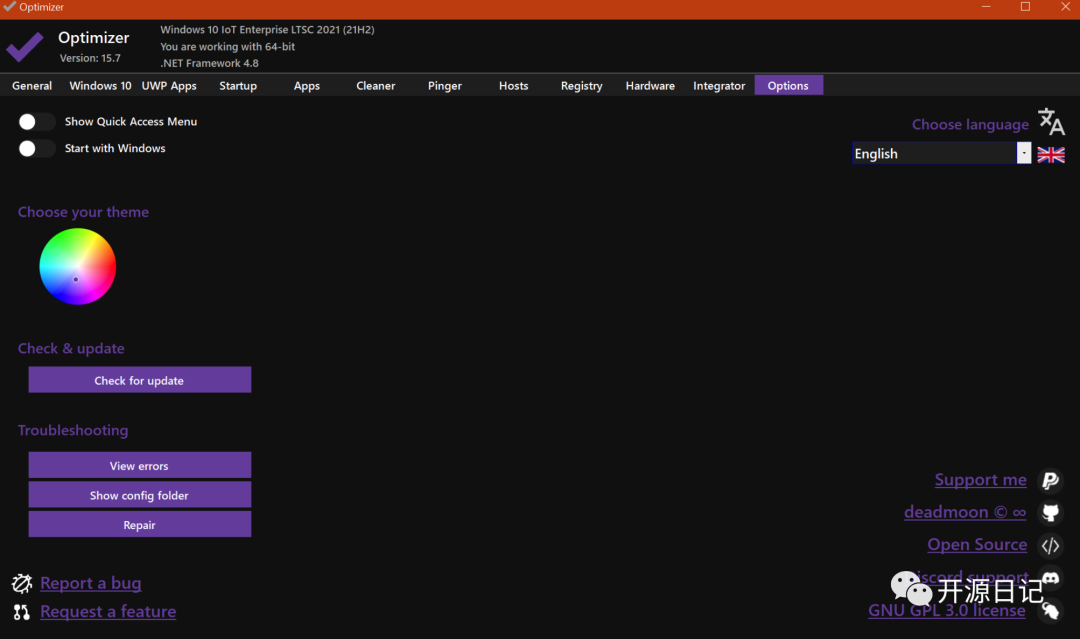Maximize the Optimizer window
This screenshot has width=1080, height=639.
click(1026, 7)
